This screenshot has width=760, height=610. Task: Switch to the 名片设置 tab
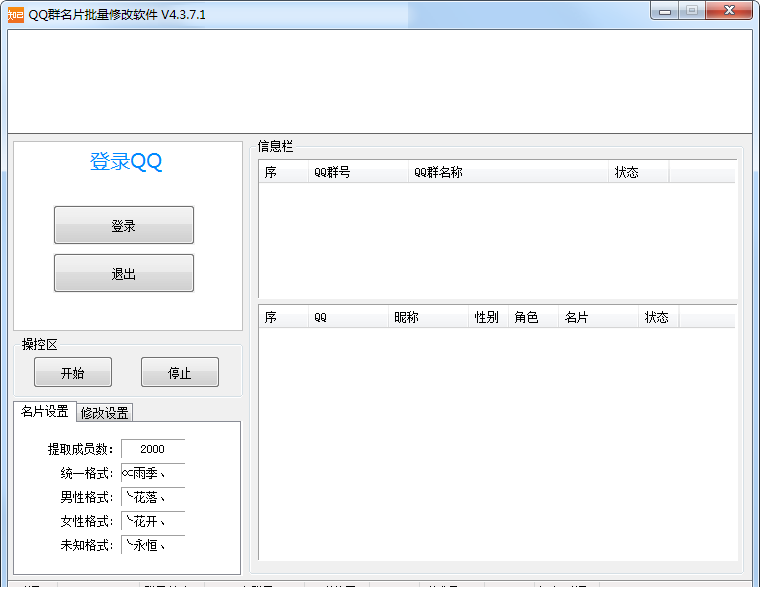pyautogui.click(x=45, y=411)
